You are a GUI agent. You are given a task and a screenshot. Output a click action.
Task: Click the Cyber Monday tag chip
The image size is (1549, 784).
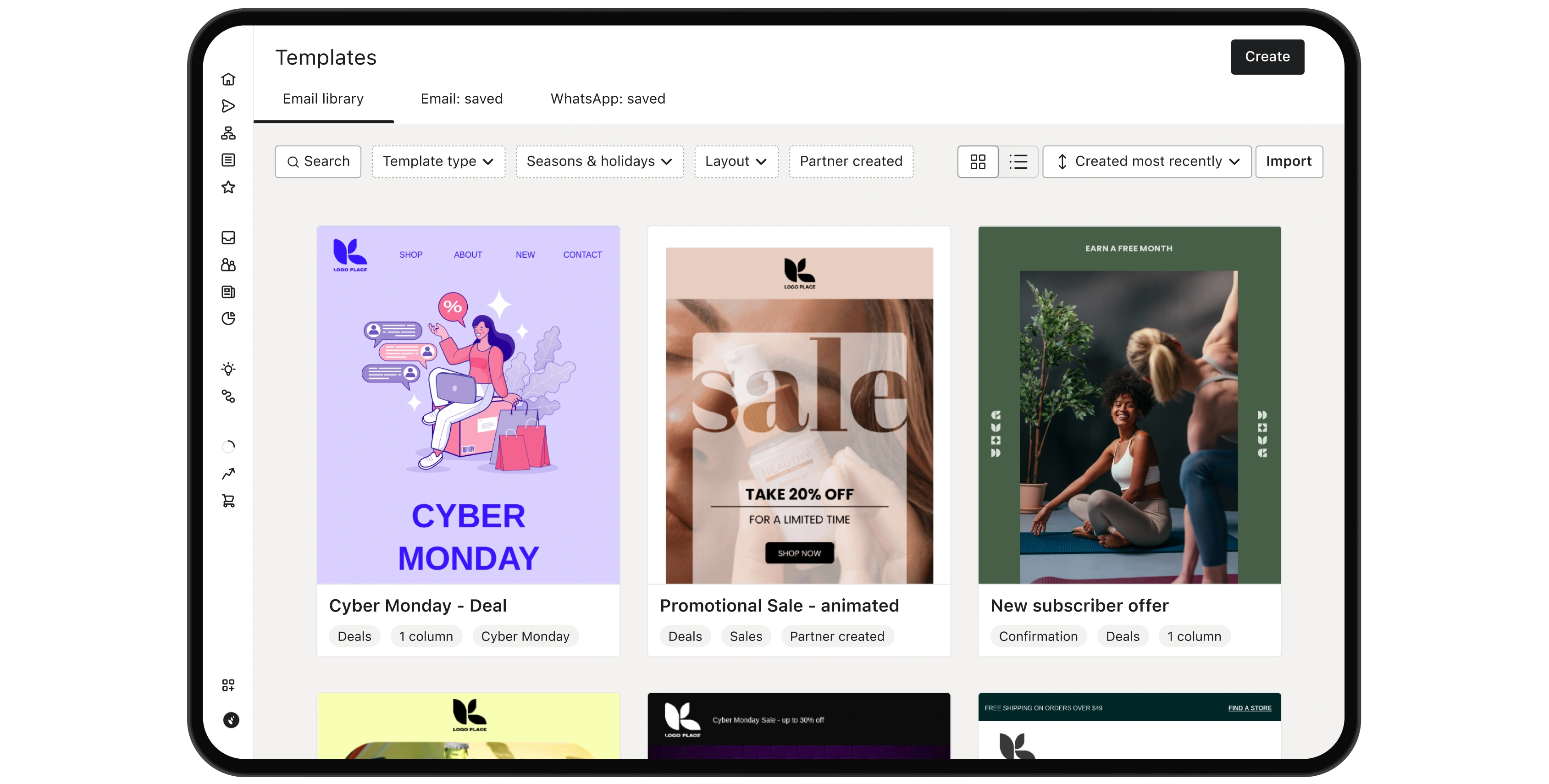click(525, 636)
